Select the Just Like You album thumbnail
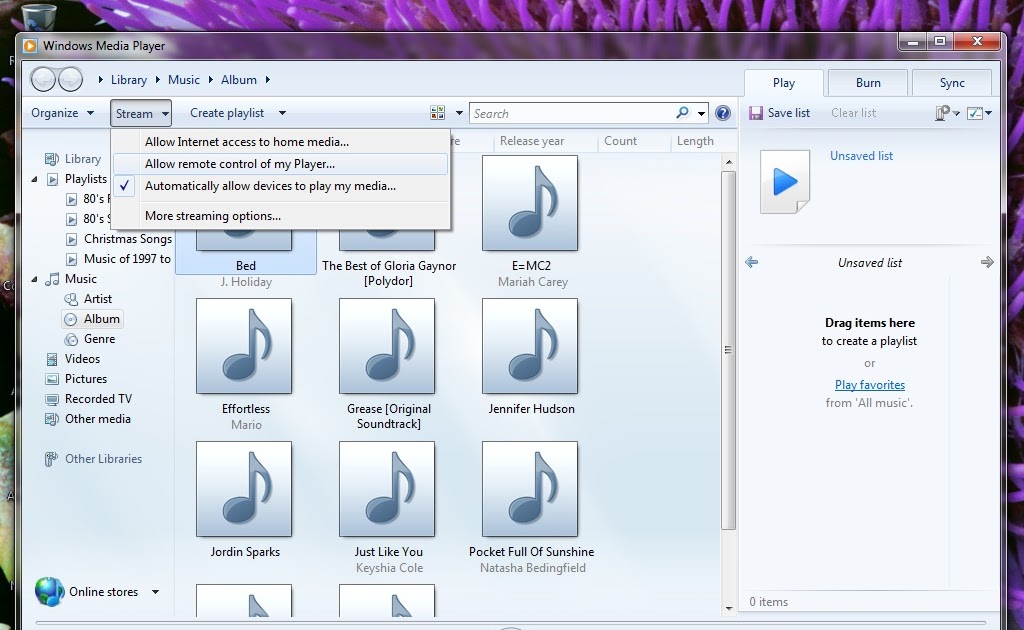 [387, 489]
